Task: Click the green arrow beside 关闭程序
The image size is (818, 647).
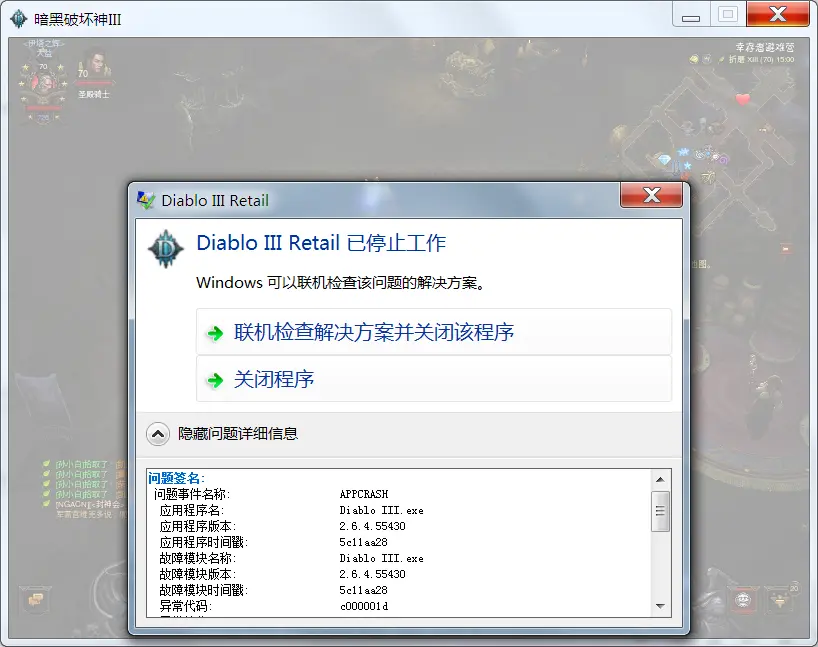Action: point(215,380)
